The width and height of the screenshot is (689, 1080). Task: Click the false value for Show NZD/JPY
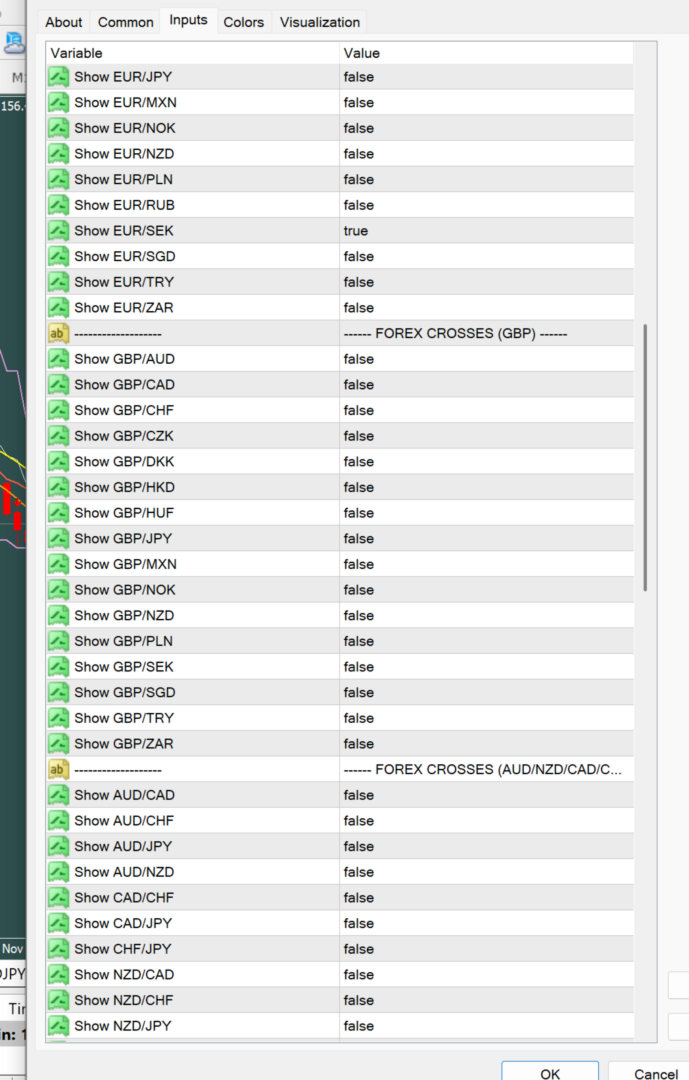[359, 1026]
